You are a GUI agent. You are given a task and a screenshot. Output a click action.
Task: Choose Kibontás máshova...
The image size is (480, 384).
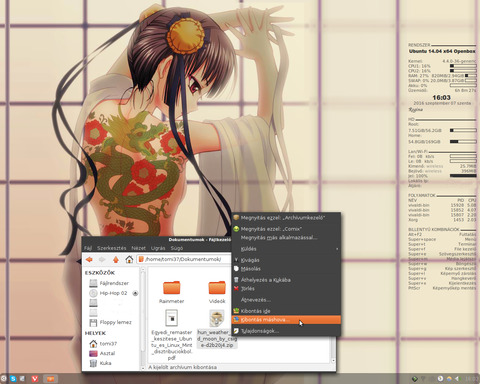286,320
